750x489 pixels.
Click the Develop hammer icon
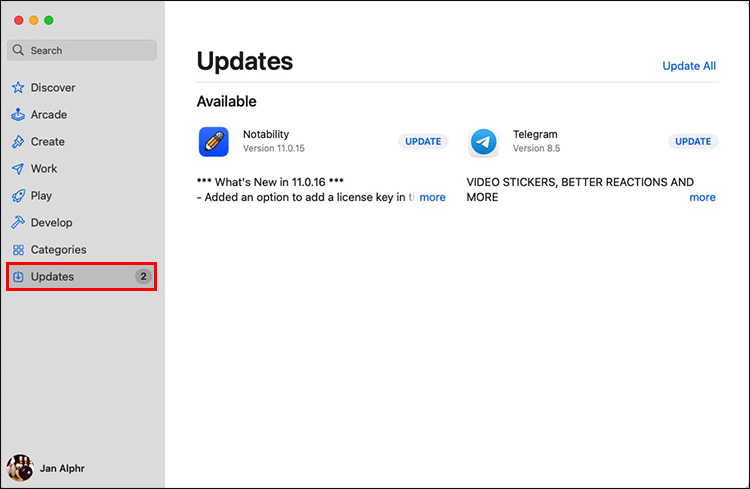[x=18, y=222]
